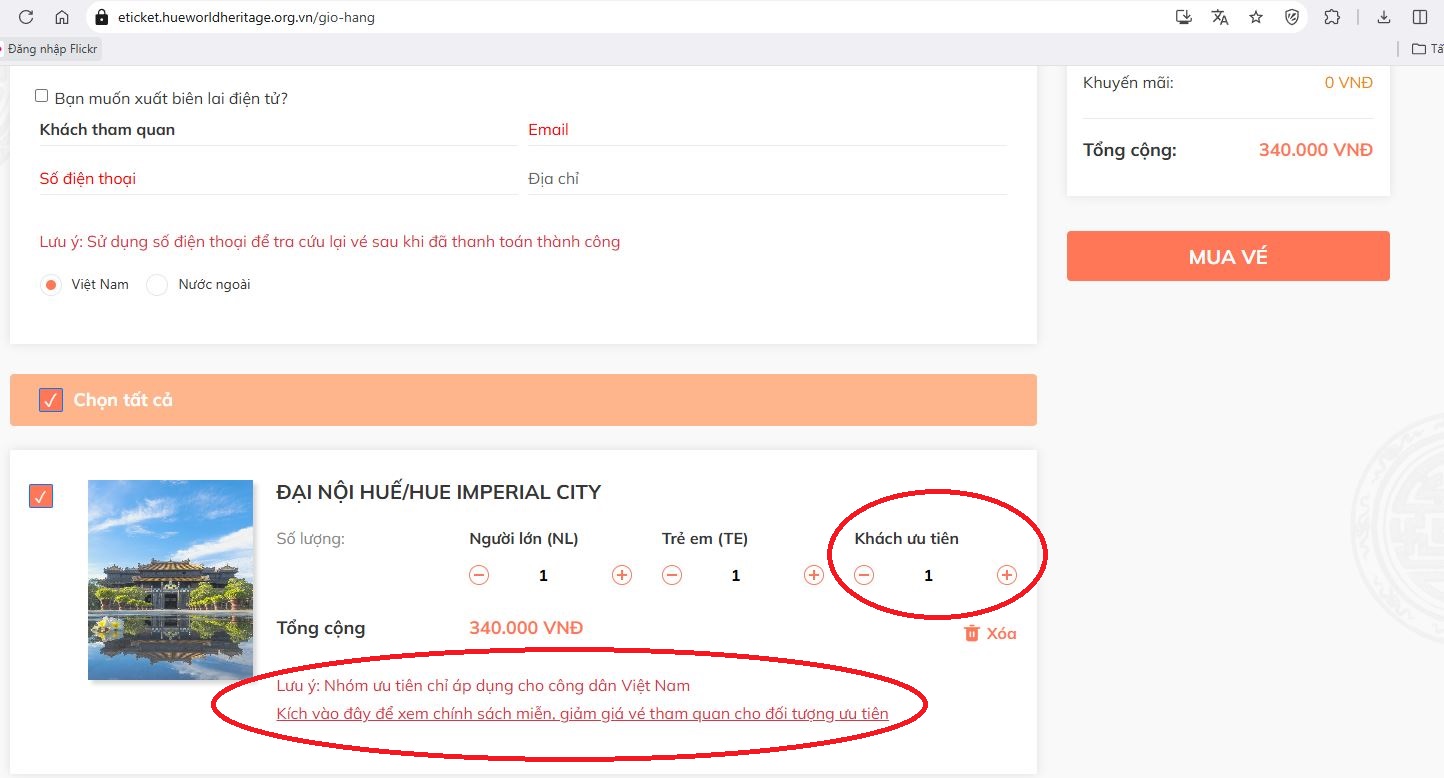The width and height of the screenshot is (1444, 778).
Task: Tick the electronic receipt checkbox
Action: [x=42, y=96]
